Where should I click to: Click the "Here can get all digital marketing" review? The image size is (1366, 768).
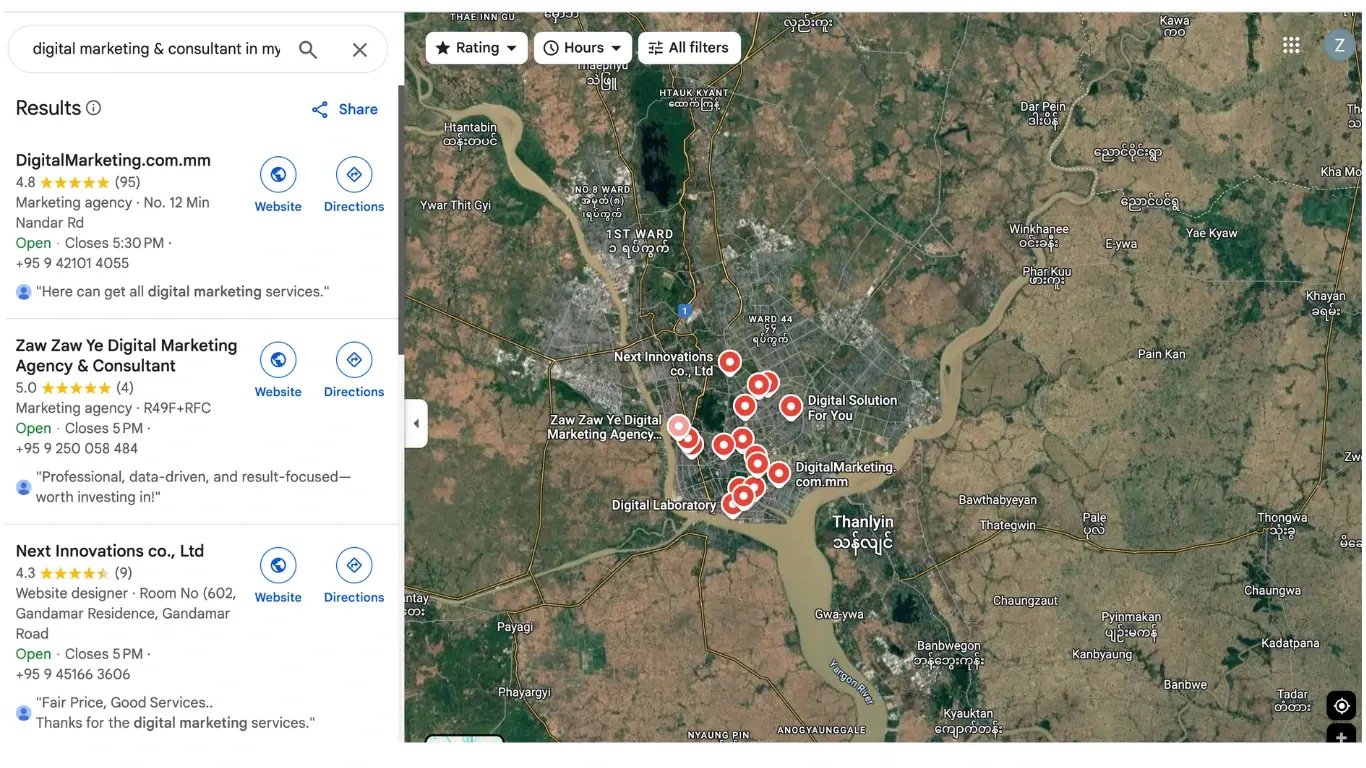coord(182,292)
